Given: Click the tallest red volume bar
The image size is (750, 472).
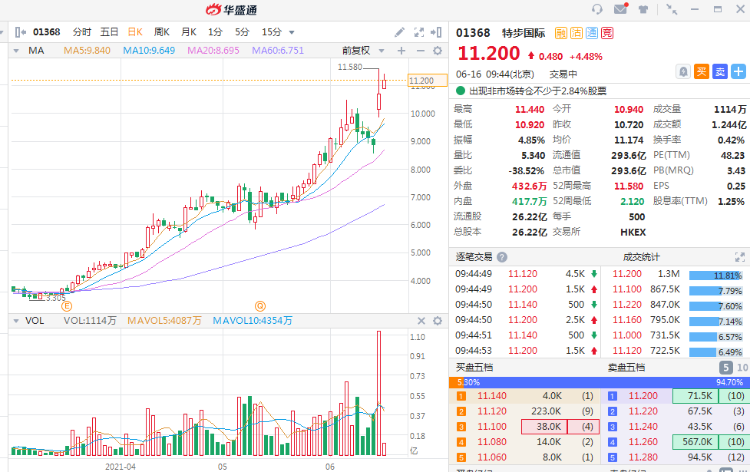Looking at the screenshot, I should point(379,393).
